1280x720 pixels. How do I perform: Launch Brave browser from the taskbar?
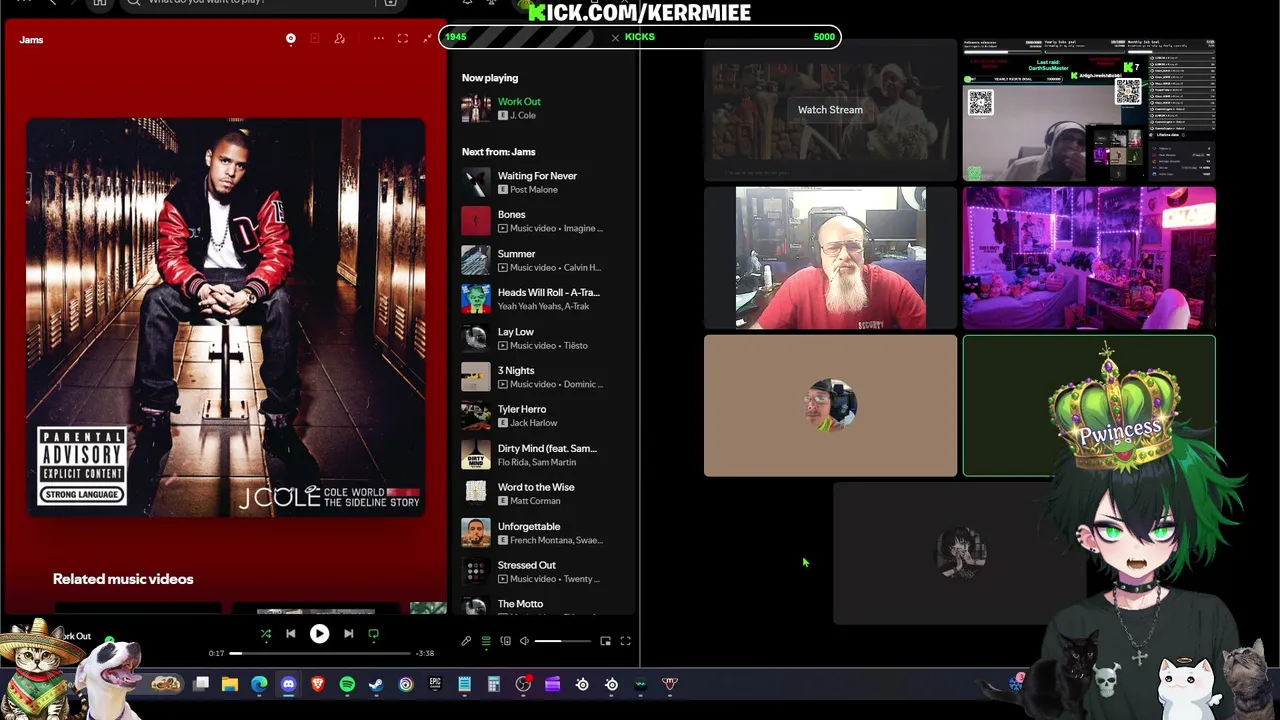318,684
